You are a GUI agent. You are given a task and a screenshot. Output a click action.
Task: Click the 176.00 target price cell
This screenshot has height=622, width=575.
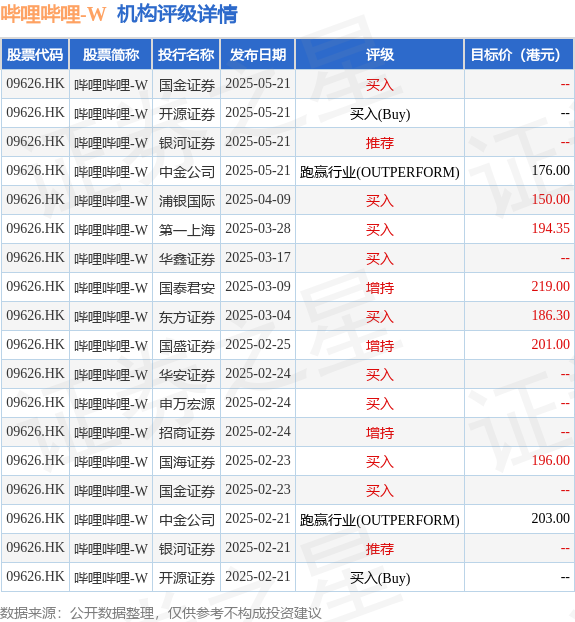coord(550,171)
